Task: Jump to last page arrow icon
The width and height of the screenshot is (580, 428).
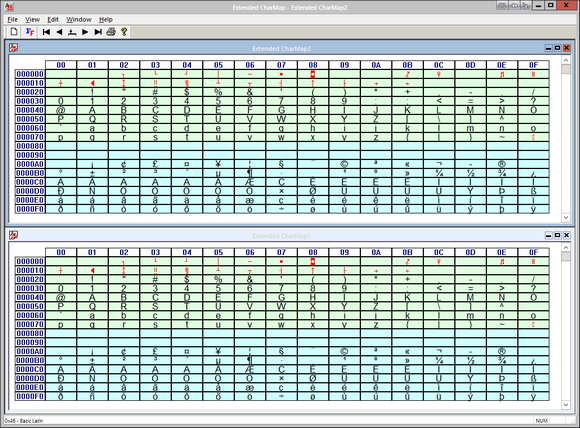Action: 98,32
